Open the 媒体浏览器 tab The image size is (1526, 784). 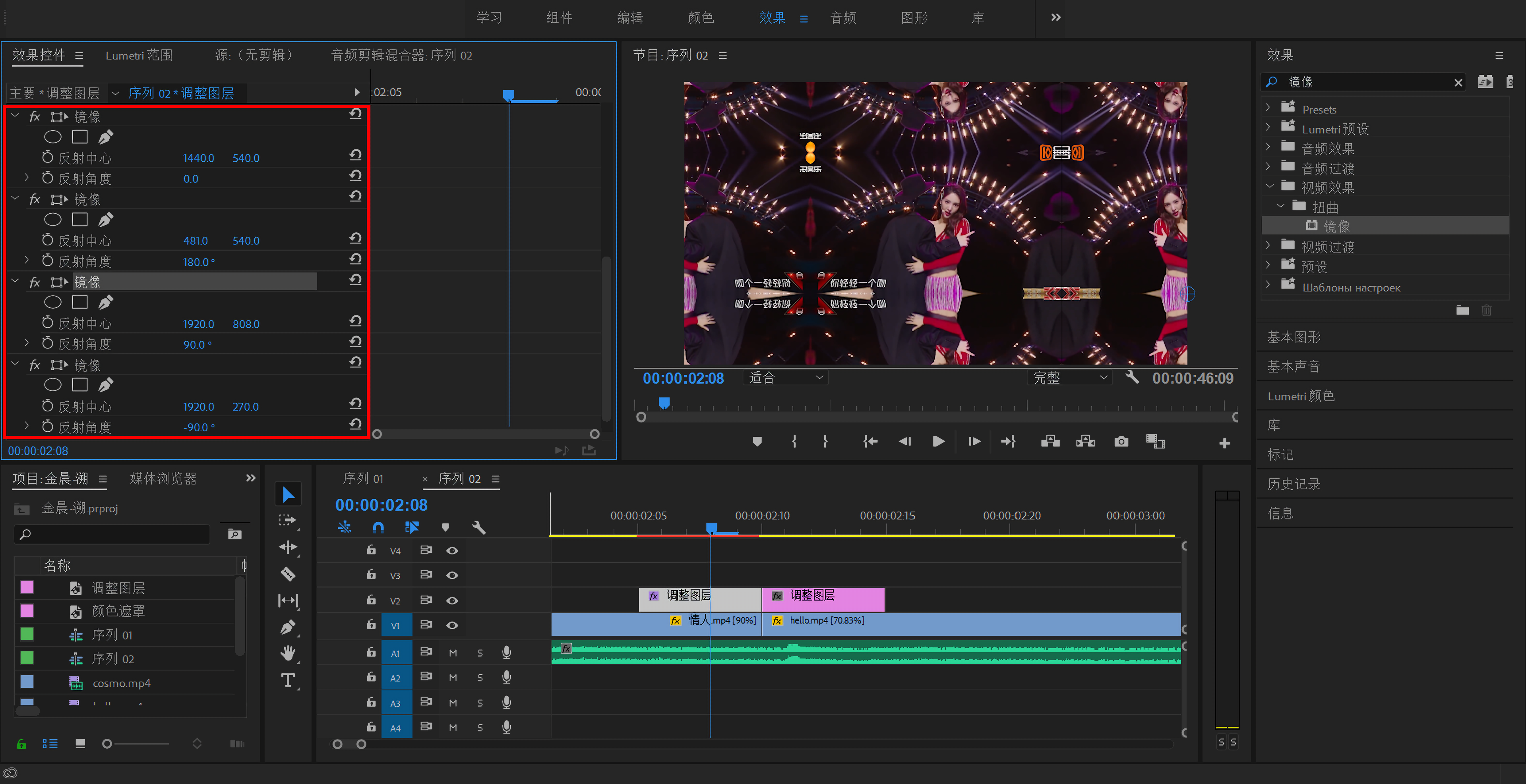pyautogui.click(x=163, y=479)
